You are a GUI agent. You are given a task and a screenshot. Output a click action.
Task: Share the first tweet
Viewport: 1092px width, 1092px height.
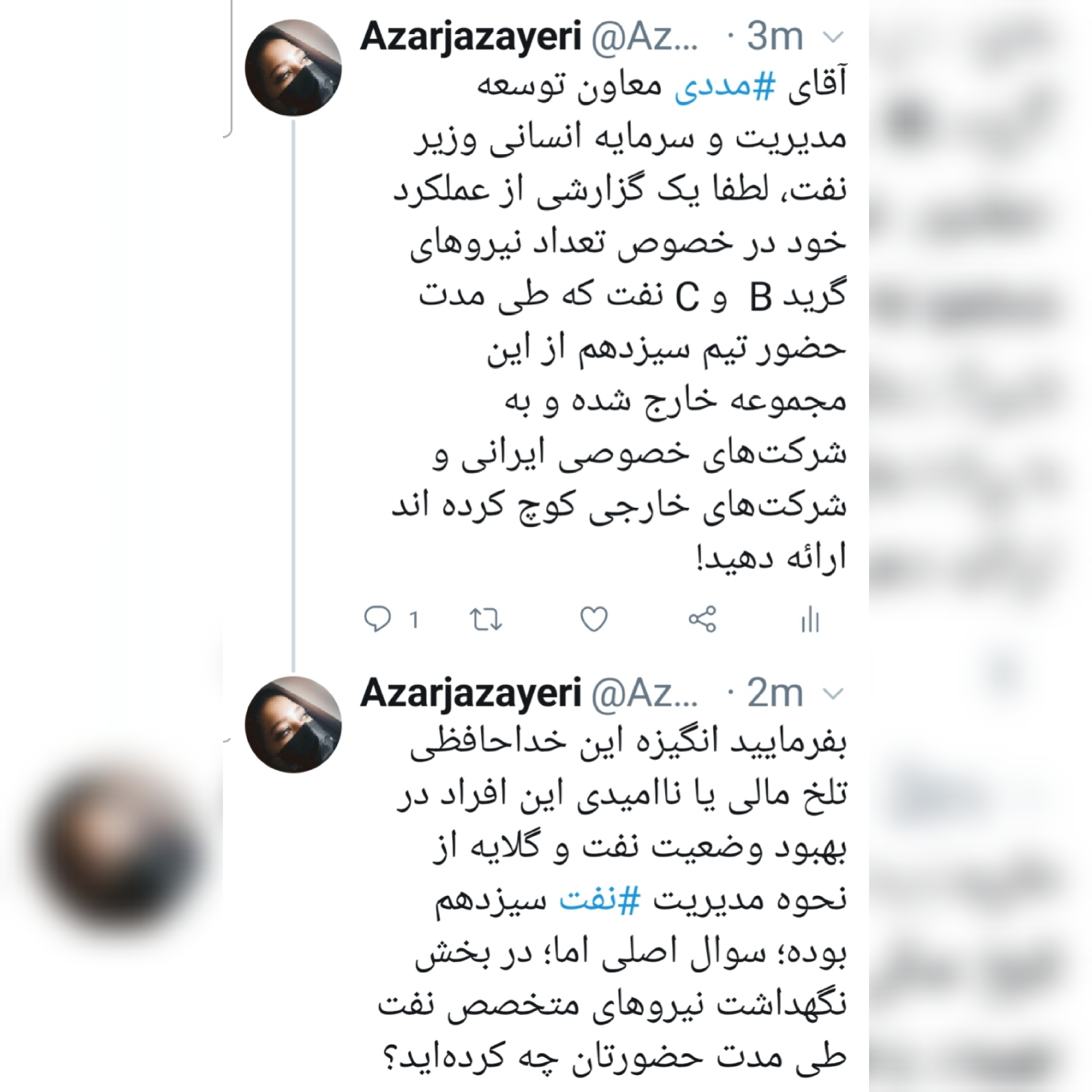(x=702, y=619)
